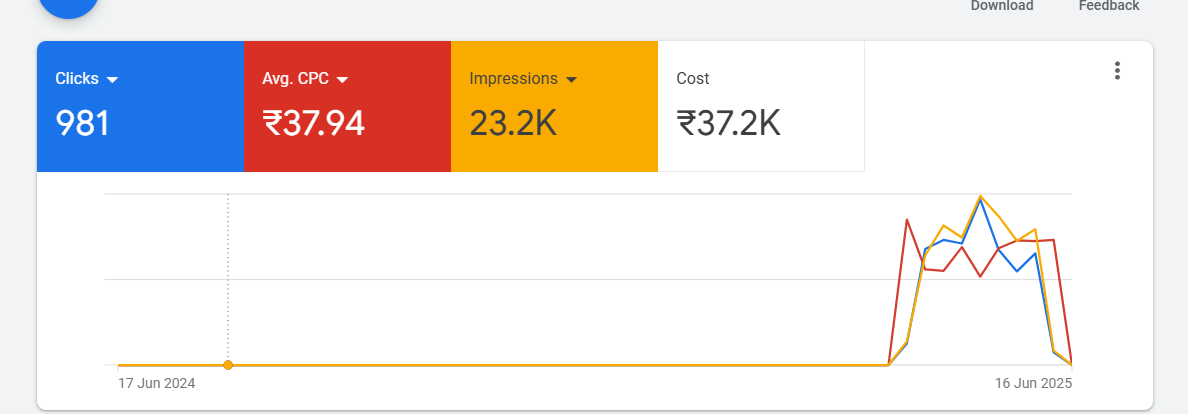Click the orange data point marker on chart

coord(228,365)
